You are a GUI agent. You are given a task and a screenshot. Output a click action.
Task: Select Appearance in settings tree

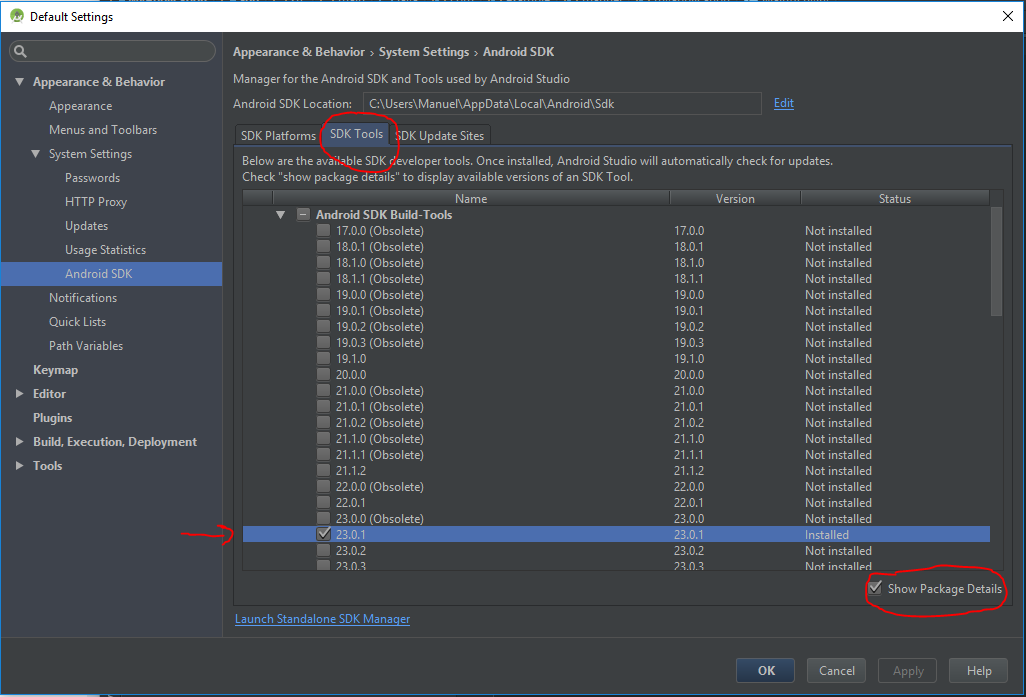[x=80, y=105]
